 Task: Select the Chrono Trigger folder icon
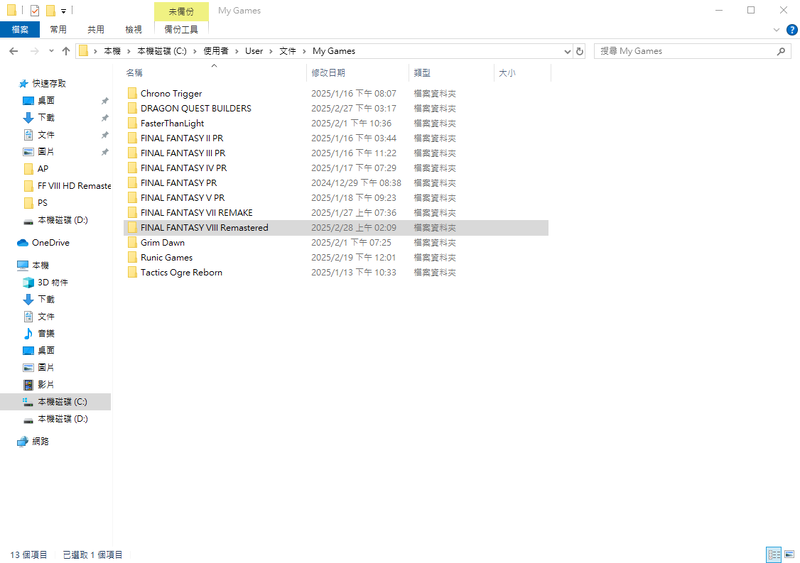pos(133,93)
